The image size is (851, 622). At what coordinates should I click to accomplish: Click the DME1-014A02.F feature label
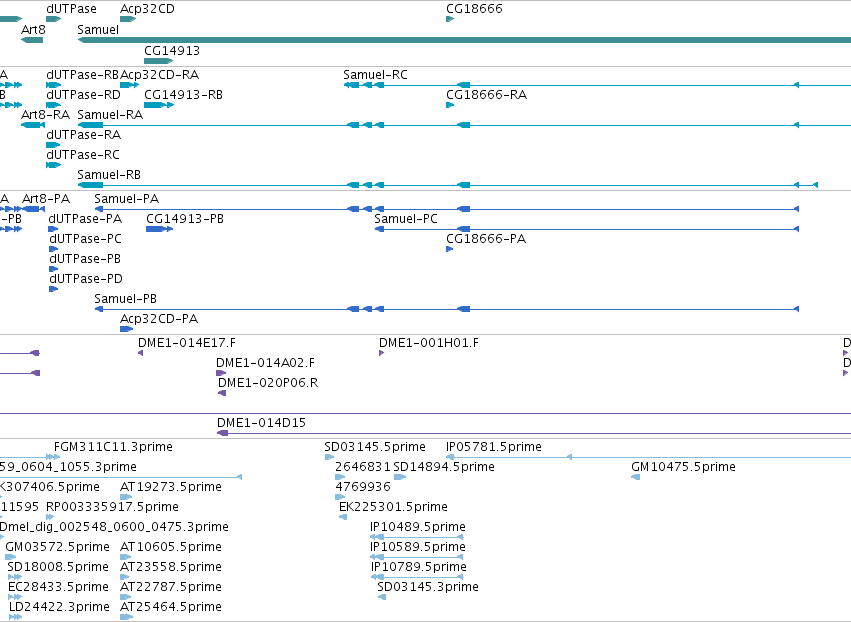pyautogui.click(x=265, y=363)
